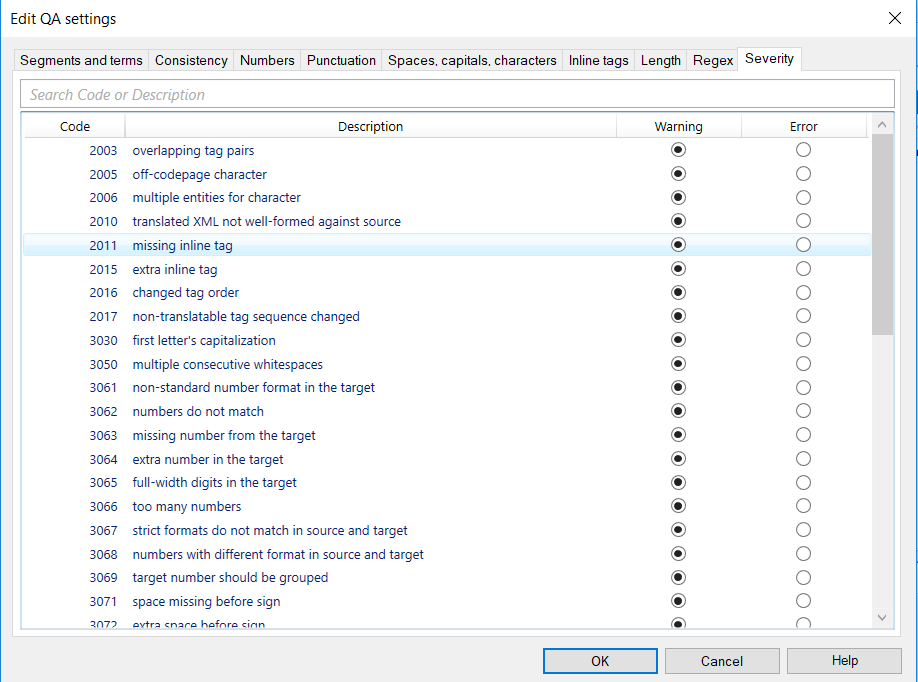The height and width of the screenshot is (682, 918).
Task: Set off-codepage character to Error
Action: (803, 174)
